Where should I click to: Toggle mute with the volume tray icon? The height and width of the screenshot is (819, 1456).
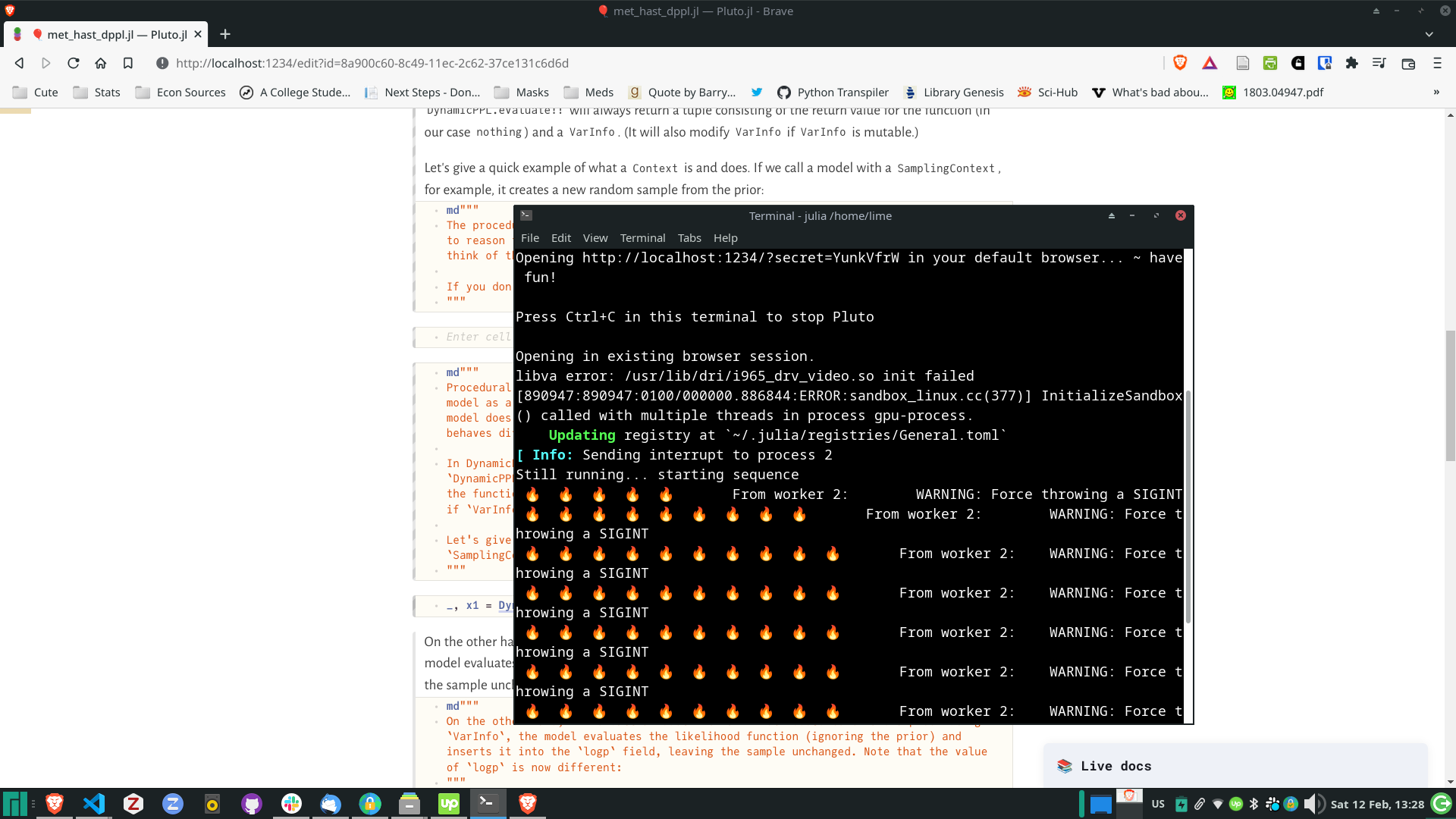pos(1311,804)
